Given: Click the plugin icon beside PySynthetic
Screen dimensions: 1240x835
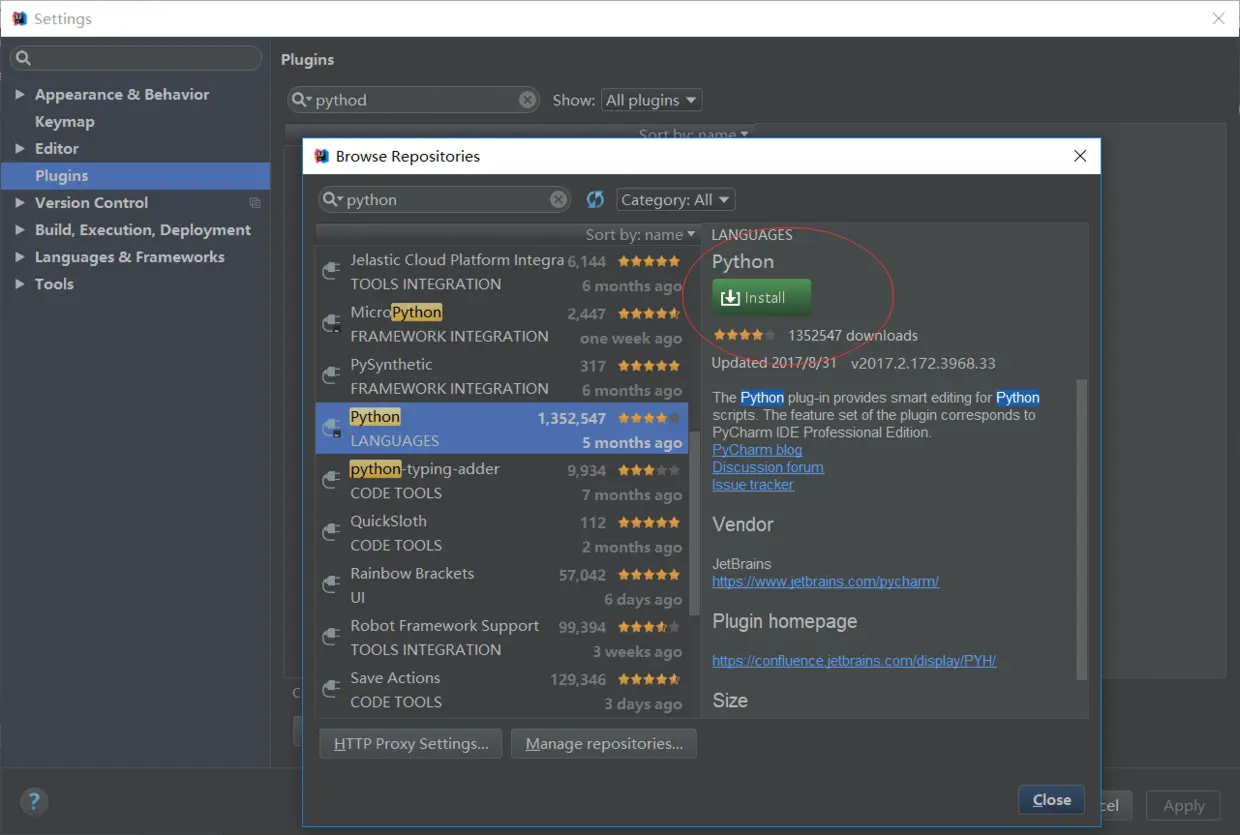Looking at the screenshot, I should click(331, 376).
